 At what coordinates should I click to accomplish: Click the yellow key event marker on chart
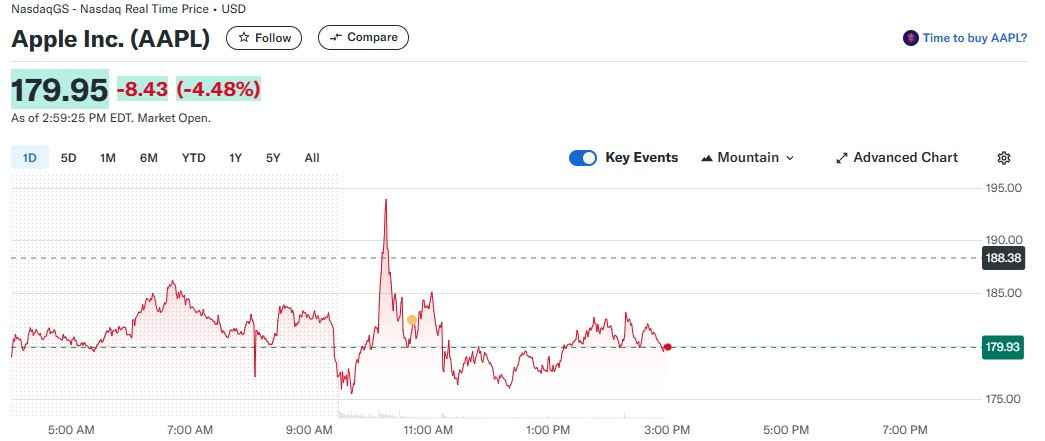(x=412, y=320)
